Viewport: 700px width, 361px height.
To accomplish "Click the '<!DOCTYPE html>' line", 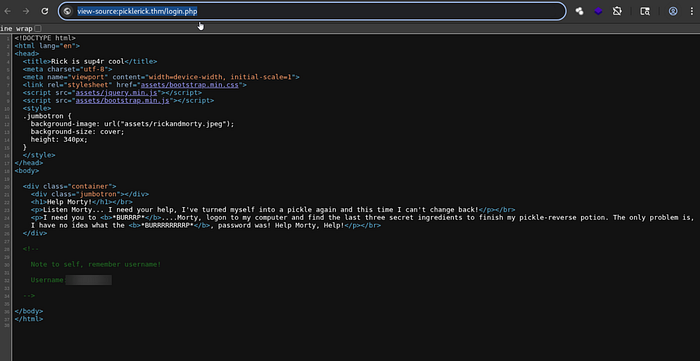I will point(45,38).
